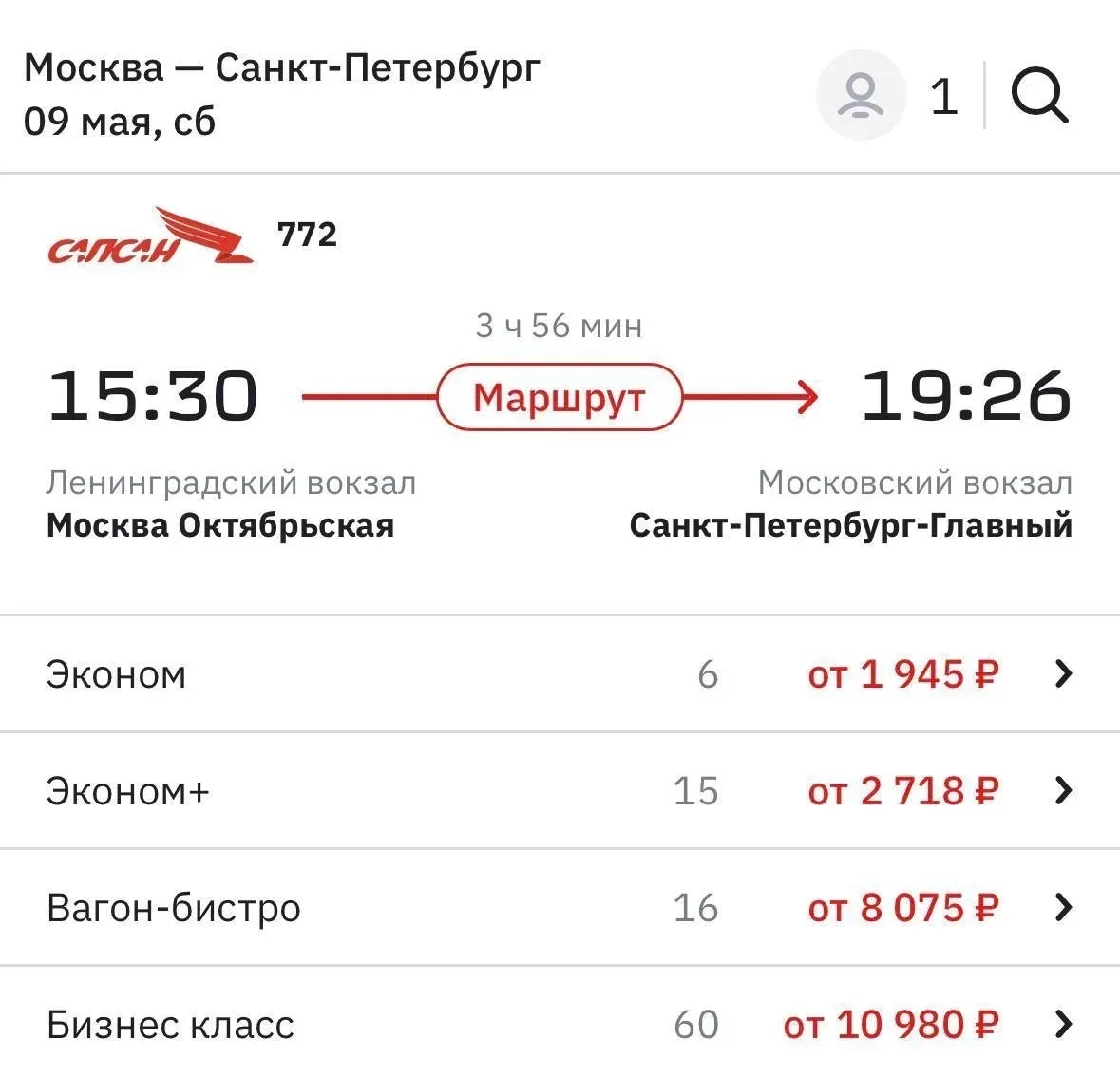Viewport: 1120px width, 1077px height.
Task: Tap the passenger profile avatar icon
Action: coord(861,95)
